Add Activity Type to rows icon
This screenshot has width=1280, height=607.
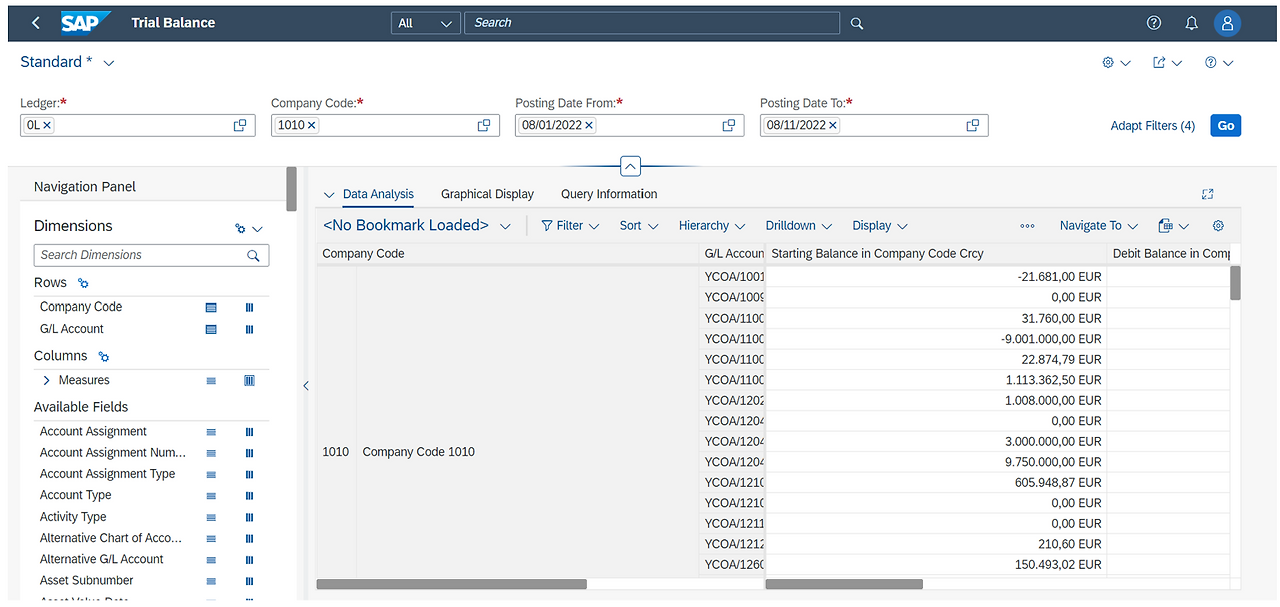tap(211, 517)
